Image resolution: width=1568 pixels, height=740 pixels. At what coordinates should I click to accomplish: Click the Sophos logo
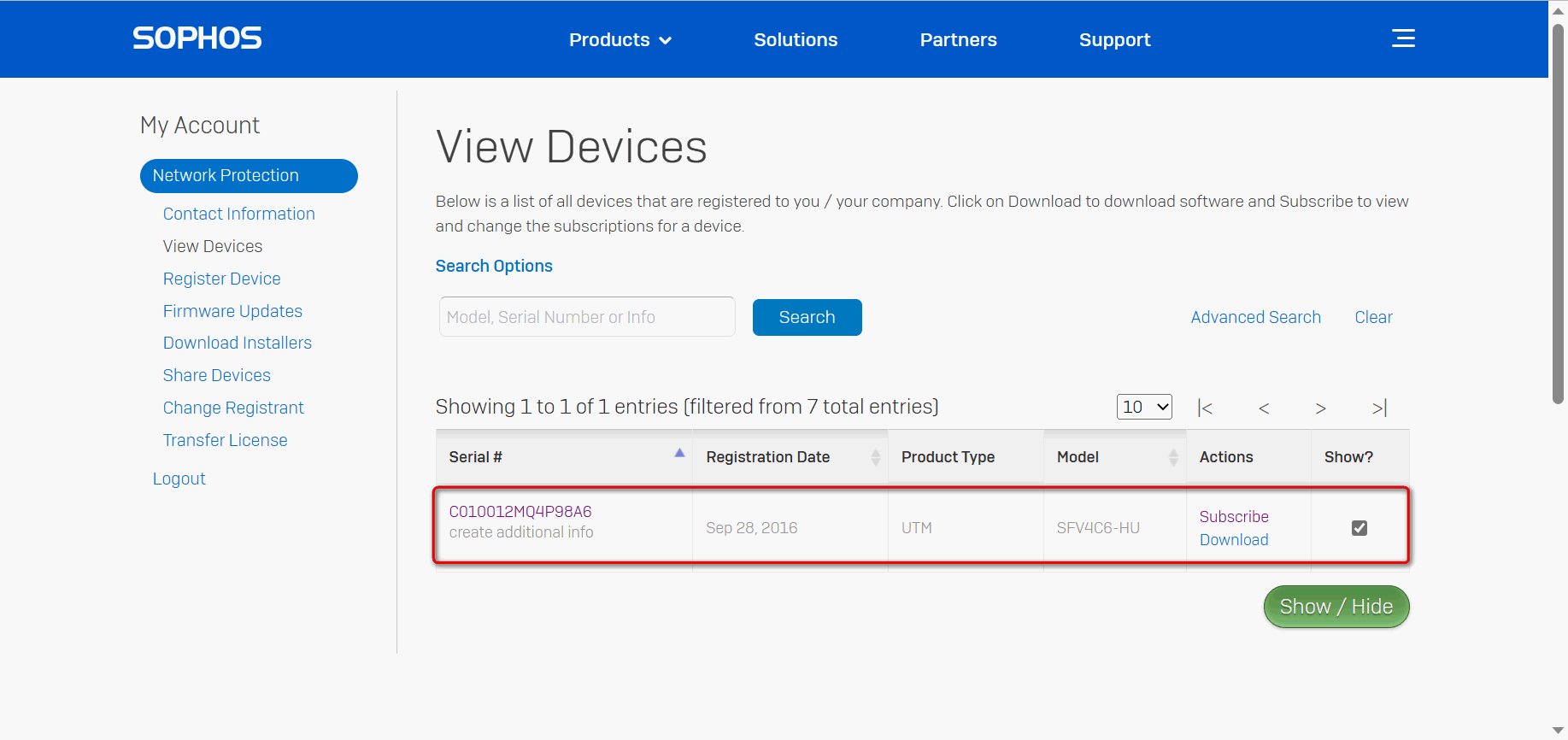197,38
